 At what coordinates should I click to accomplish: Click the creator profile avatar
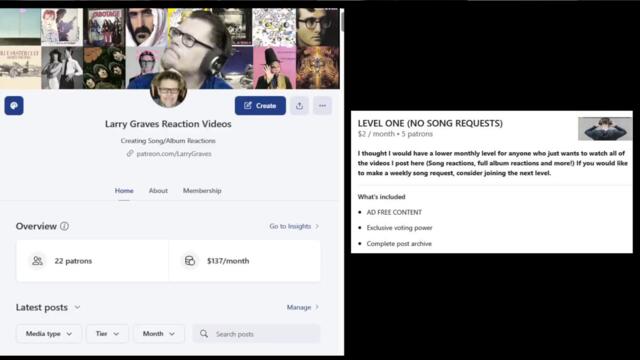click(x=168, y=89)
